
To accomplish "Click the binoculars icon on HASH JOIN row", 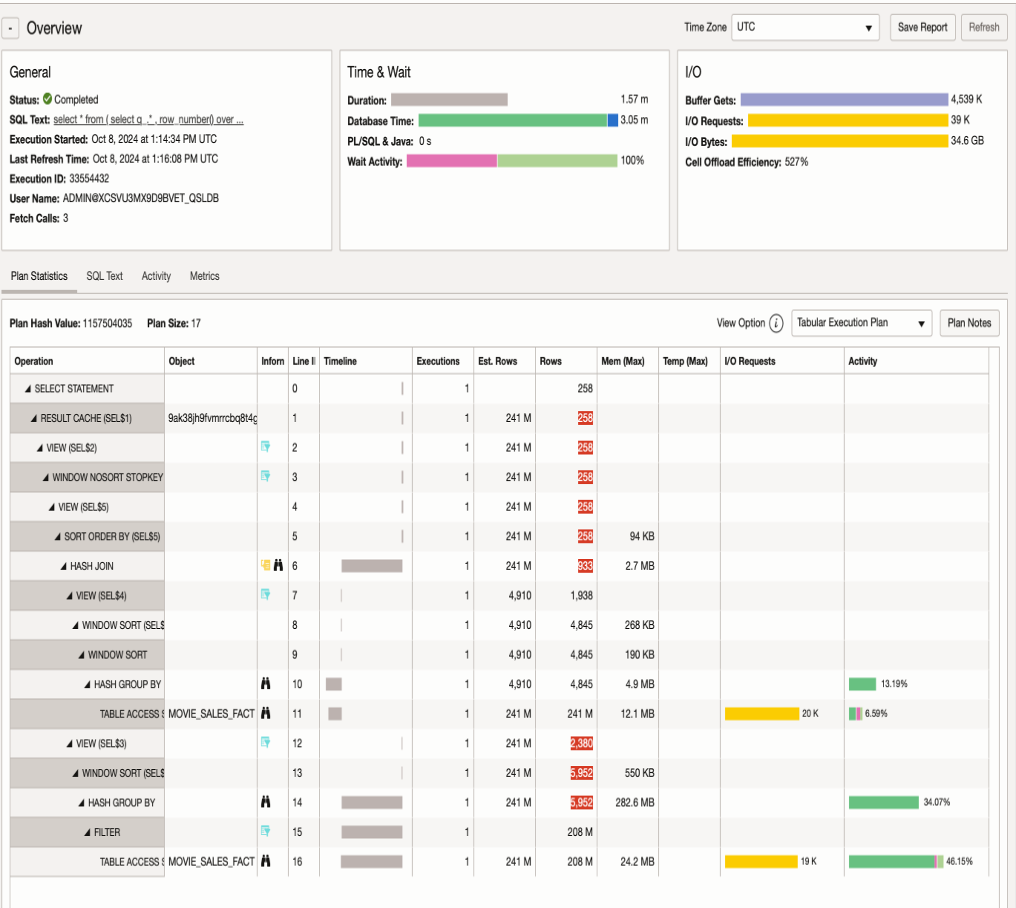I will [278, 566].
